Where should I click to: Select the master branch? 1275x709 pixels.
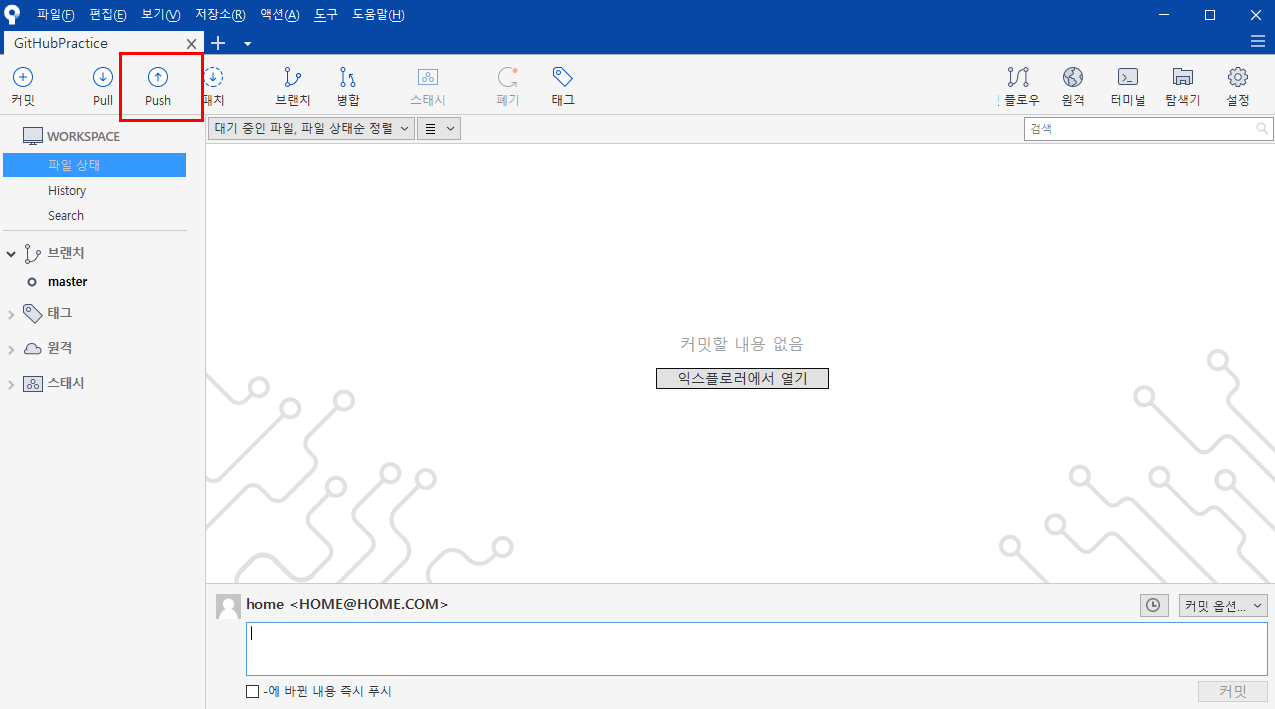[68, 282]
